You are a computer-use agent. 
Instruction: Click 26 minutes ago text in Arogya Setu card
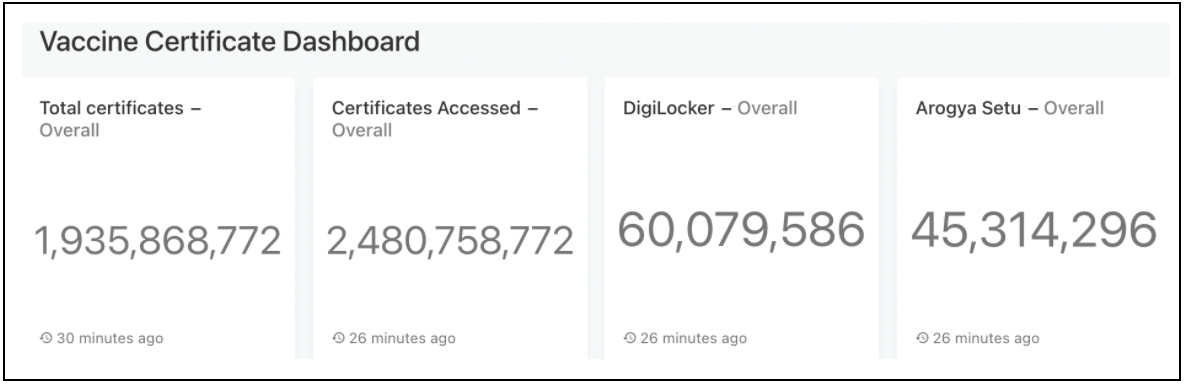(985, 338)
